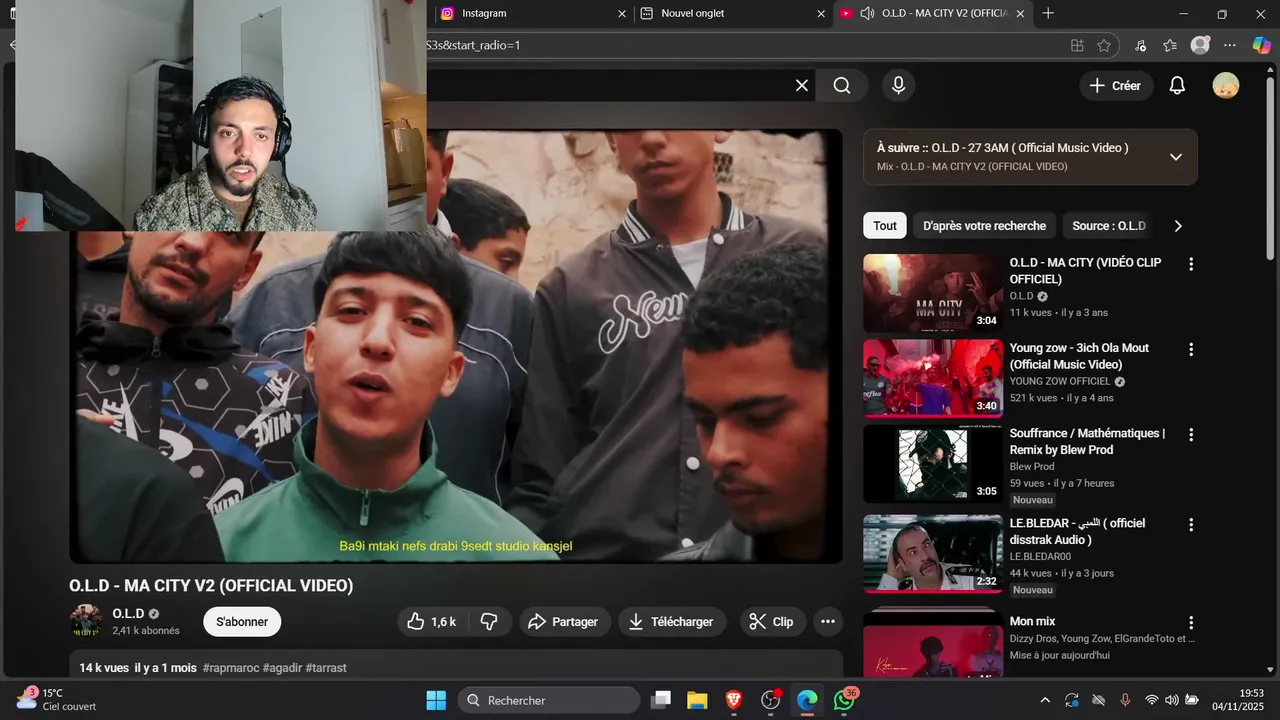The image size is (1280, 720).
Task: Open the Copilot sidebar icon
Action: coord(1261,45)
